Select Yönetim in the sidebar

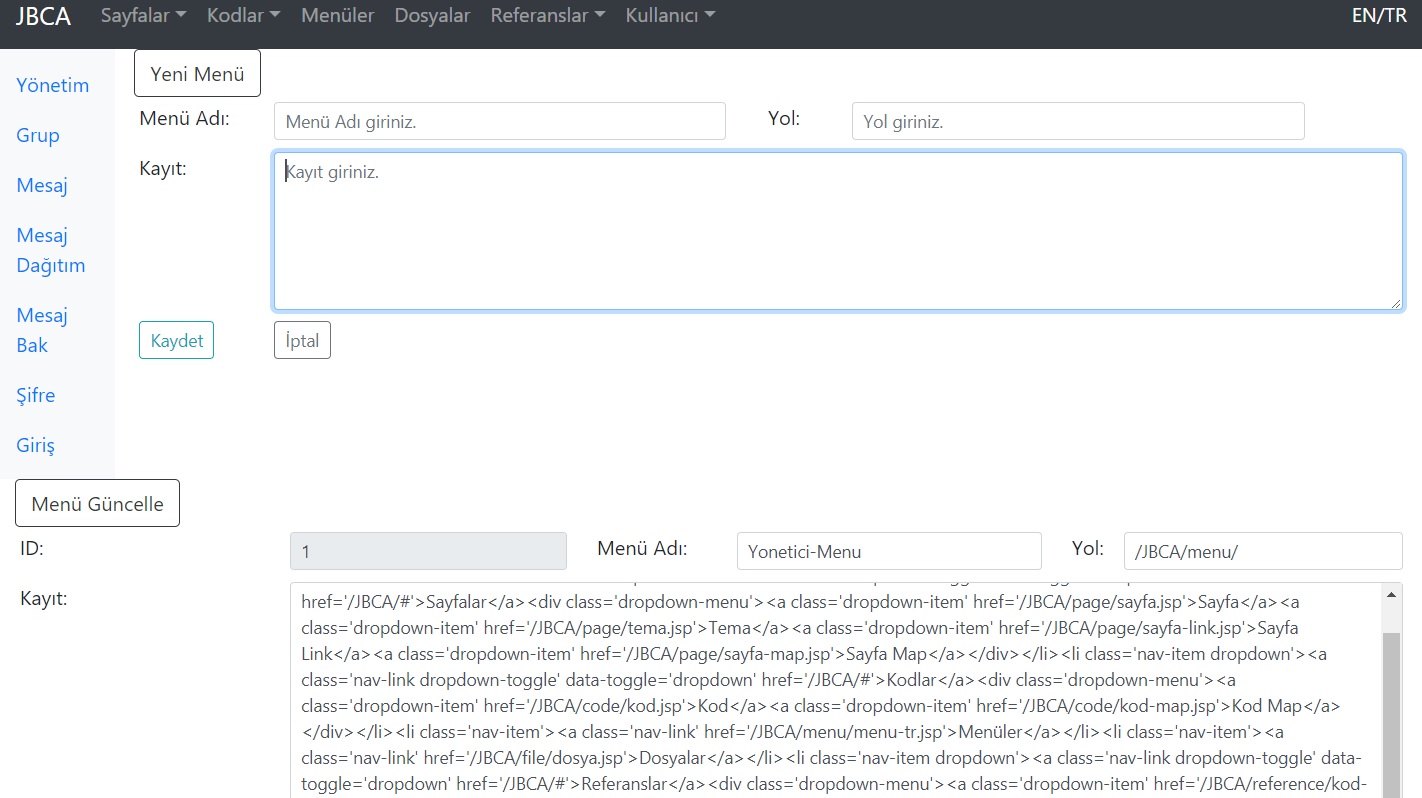[x=53, y=85]
